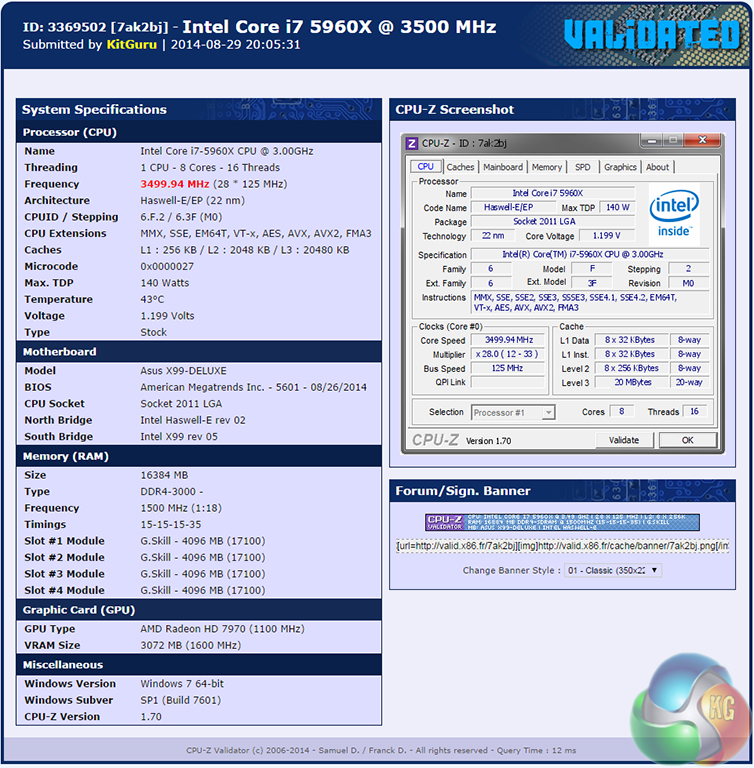Click the 16384 MB memory size value
754x768 pixels.
click(x=164, y=476)
